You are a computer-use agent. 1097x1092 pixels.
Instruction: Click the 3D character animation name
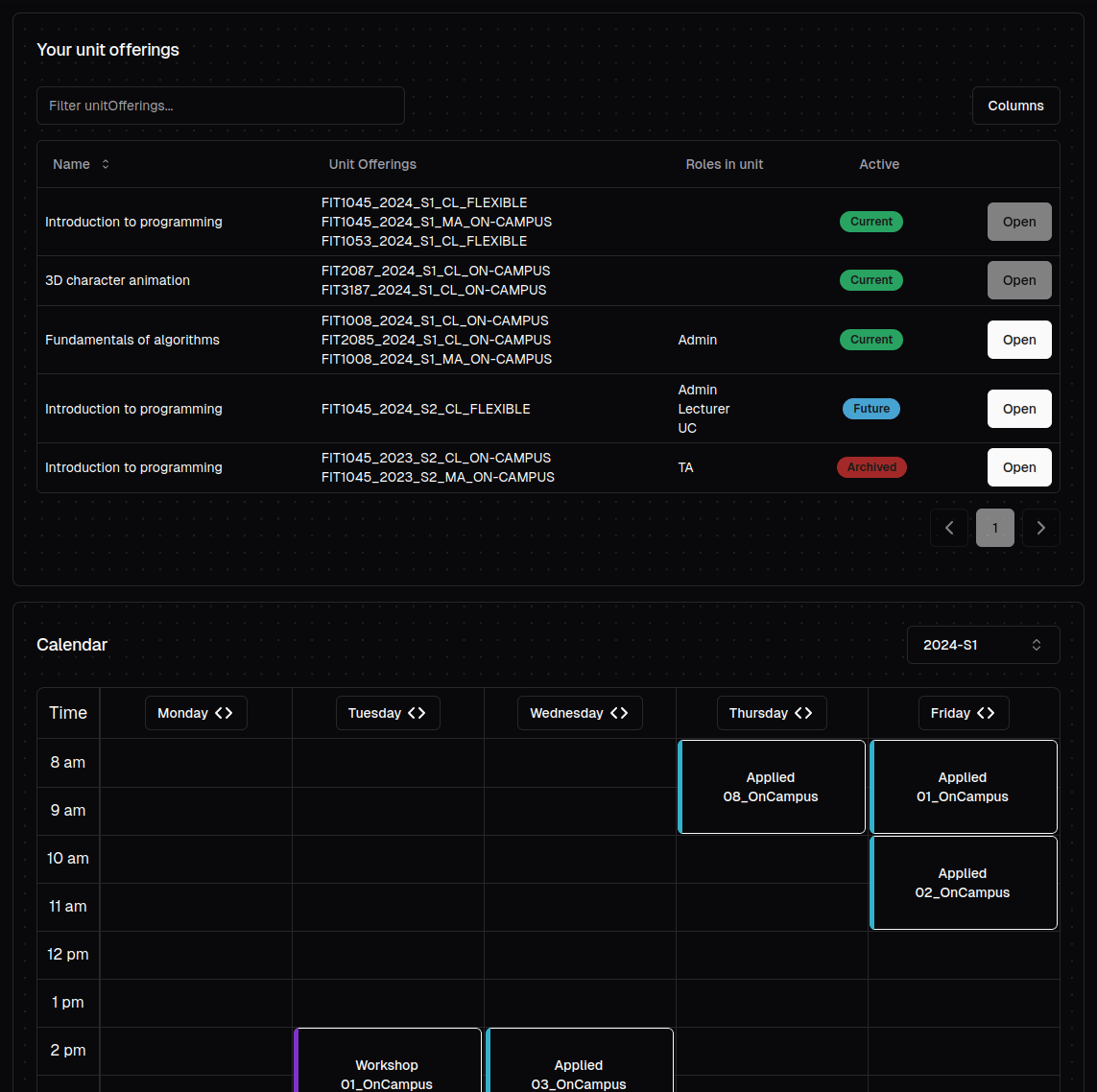pyautogui.click(x=117, y=280)
